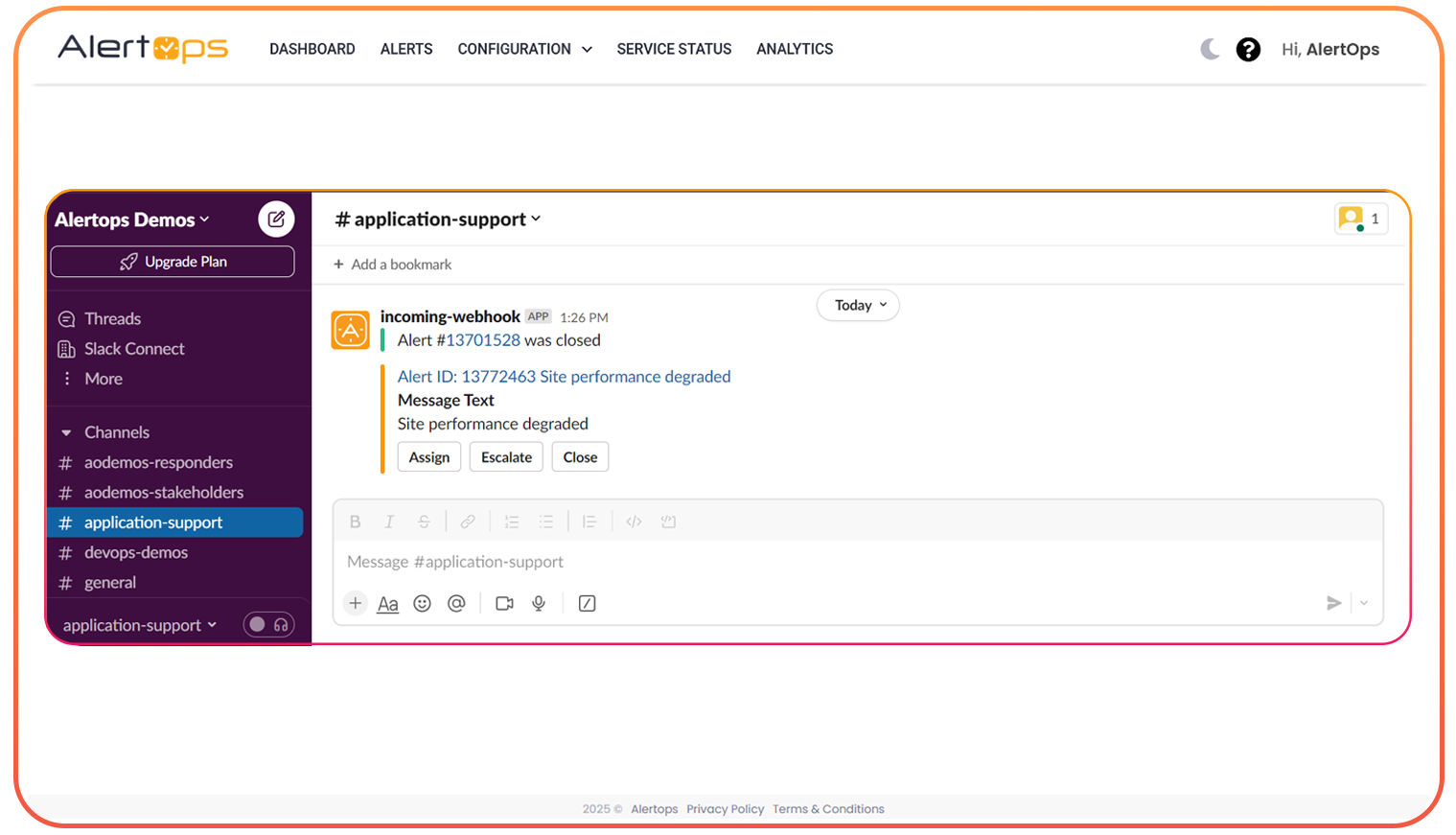Open the Today date dropdown
Screen dimensions: 1456x835
pos(859,305)
